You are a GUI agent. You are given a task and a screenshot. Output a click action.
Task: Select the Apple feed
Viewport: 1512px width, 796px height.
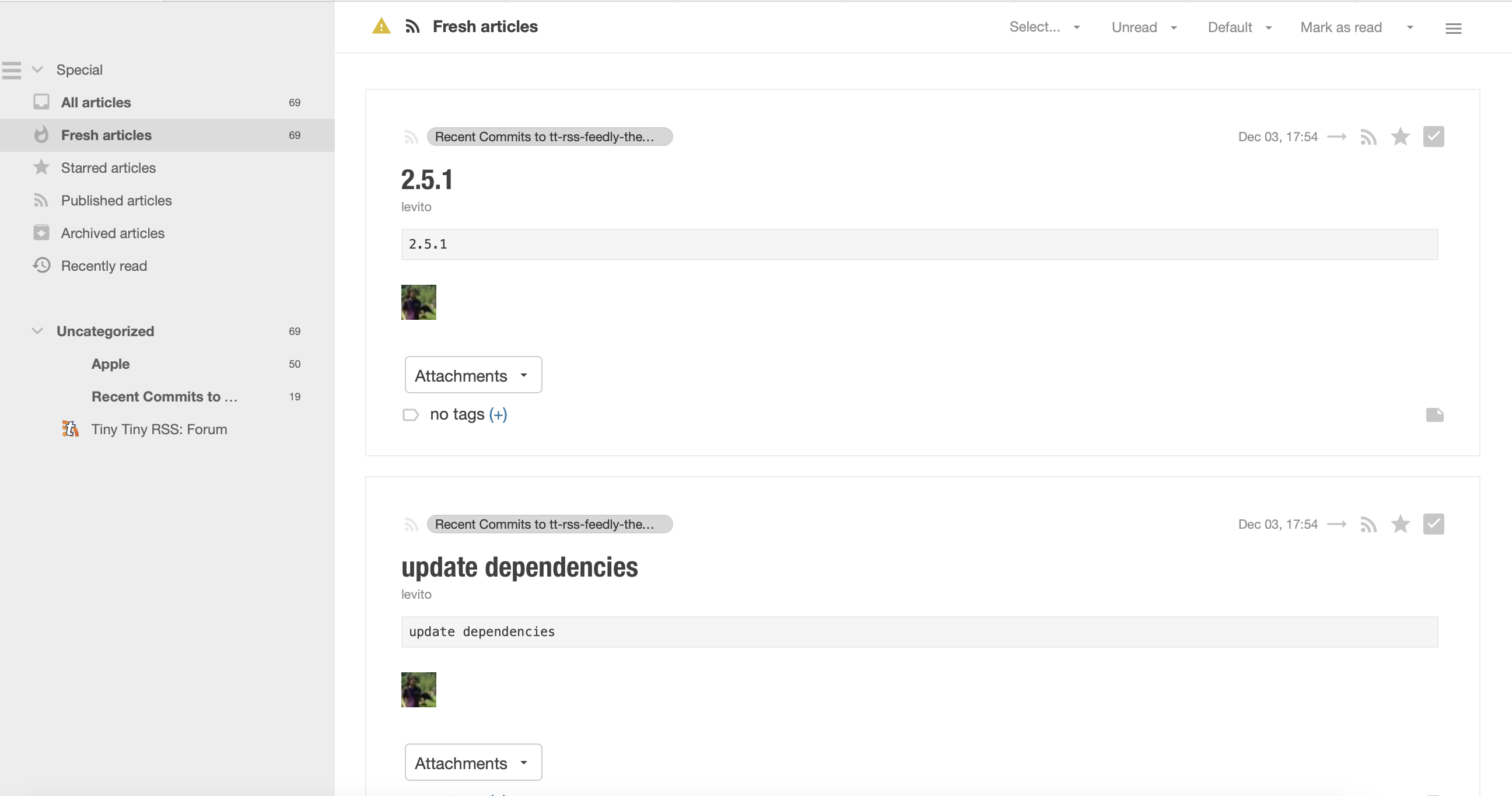point(110,364)
